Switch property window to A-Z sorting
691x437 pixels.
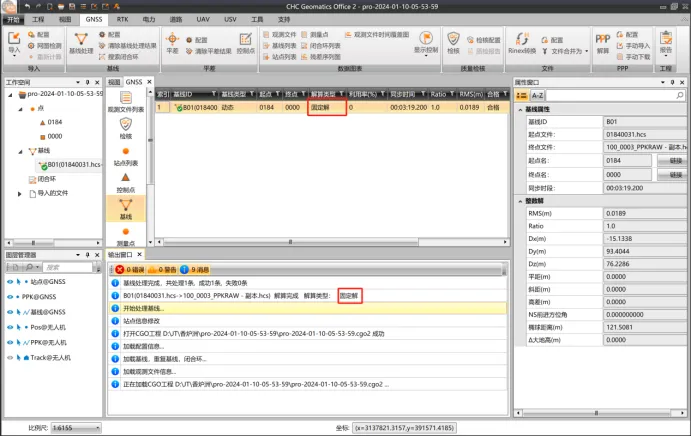coord(537,95)
